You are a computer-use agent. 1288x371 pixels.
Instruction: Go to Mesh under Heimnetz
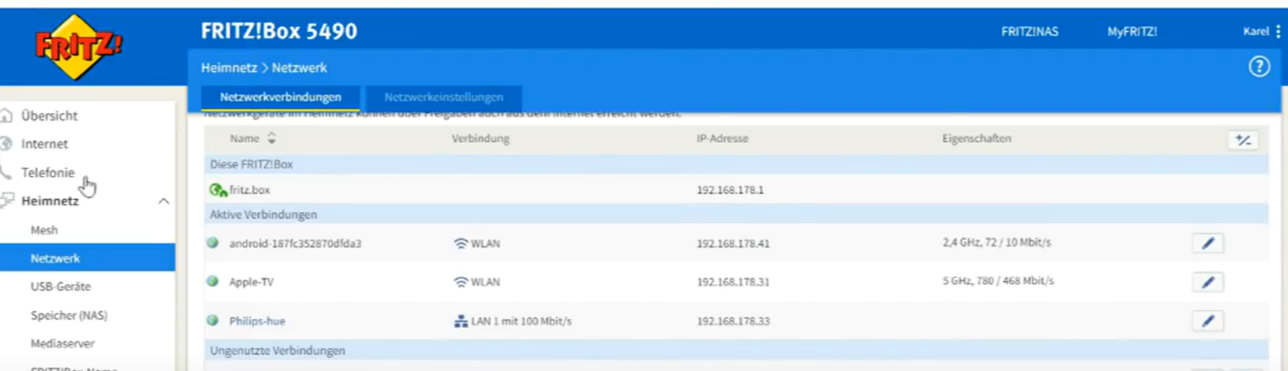pyautogui.click(x=44, y=230)
